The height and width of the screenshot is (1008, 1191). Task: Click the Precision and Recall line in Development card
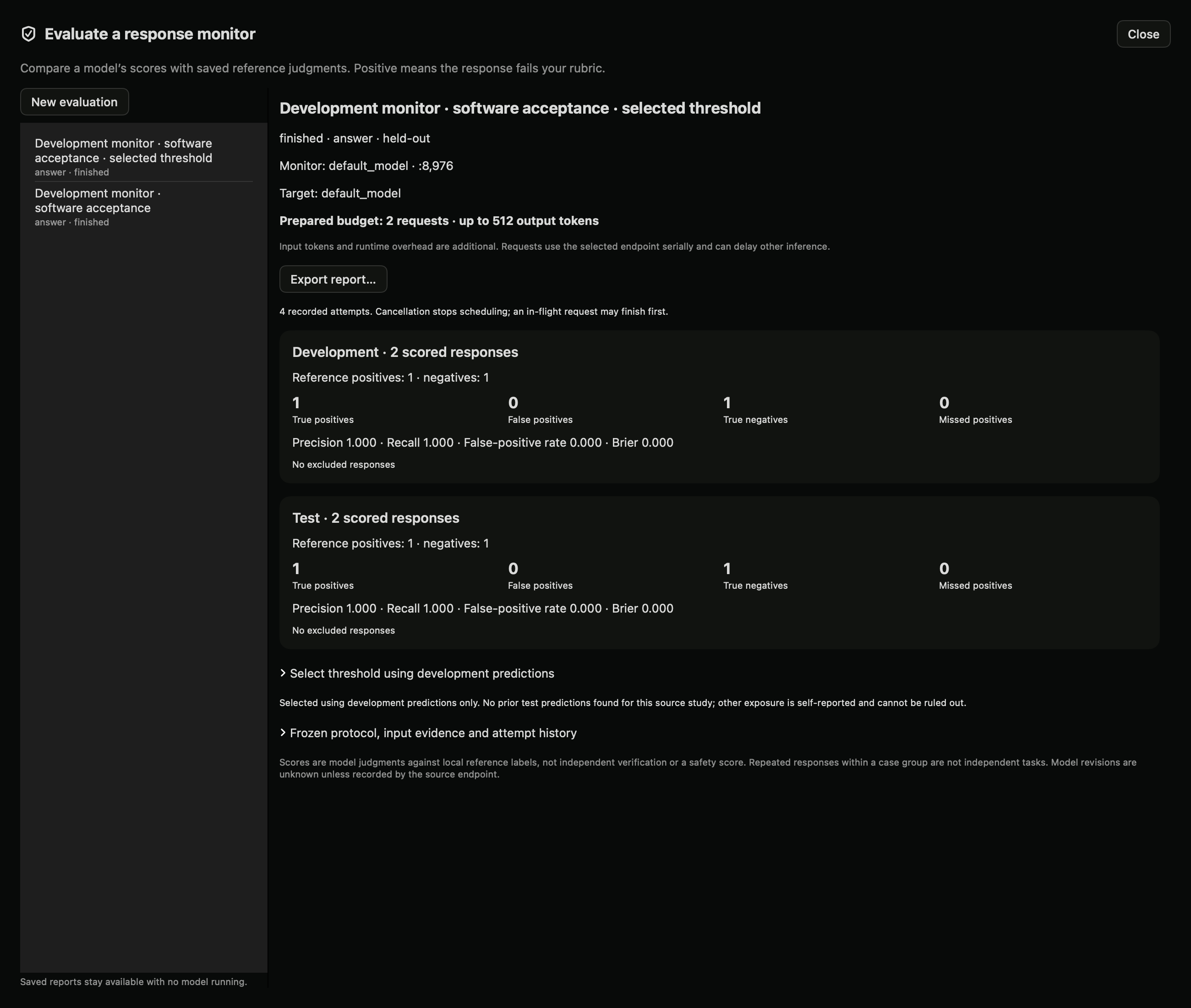click(483, 442)
